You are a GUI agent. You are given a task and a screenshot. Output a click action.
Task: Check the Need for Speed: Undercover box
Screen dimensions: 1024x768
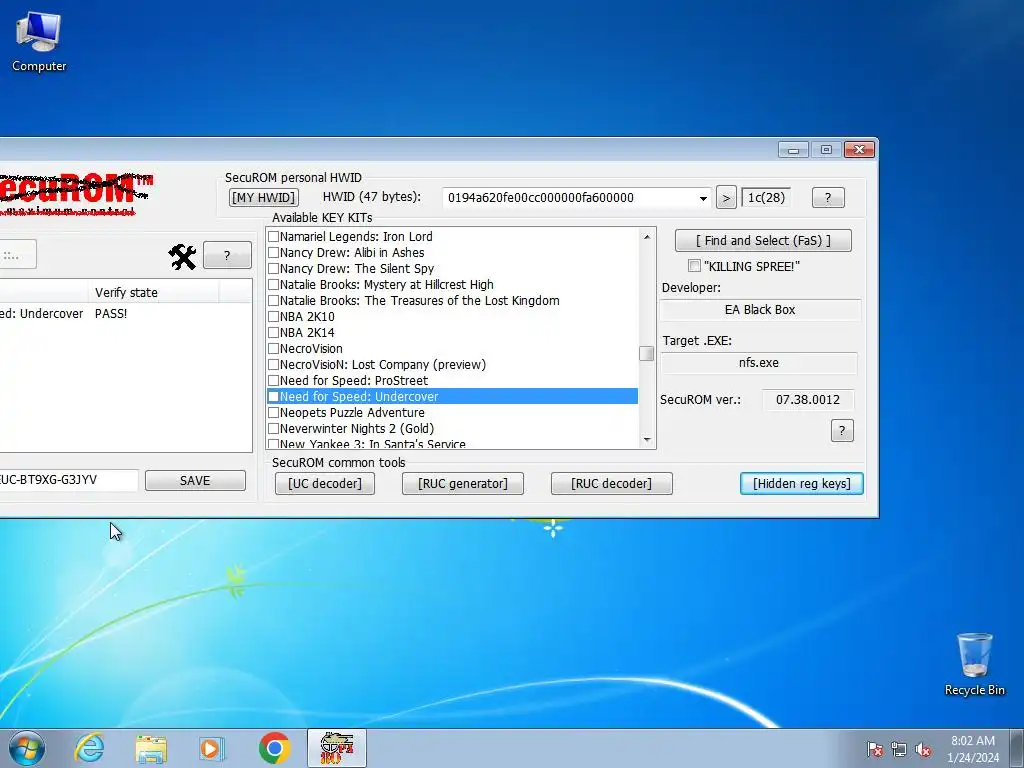click(274, 396)
